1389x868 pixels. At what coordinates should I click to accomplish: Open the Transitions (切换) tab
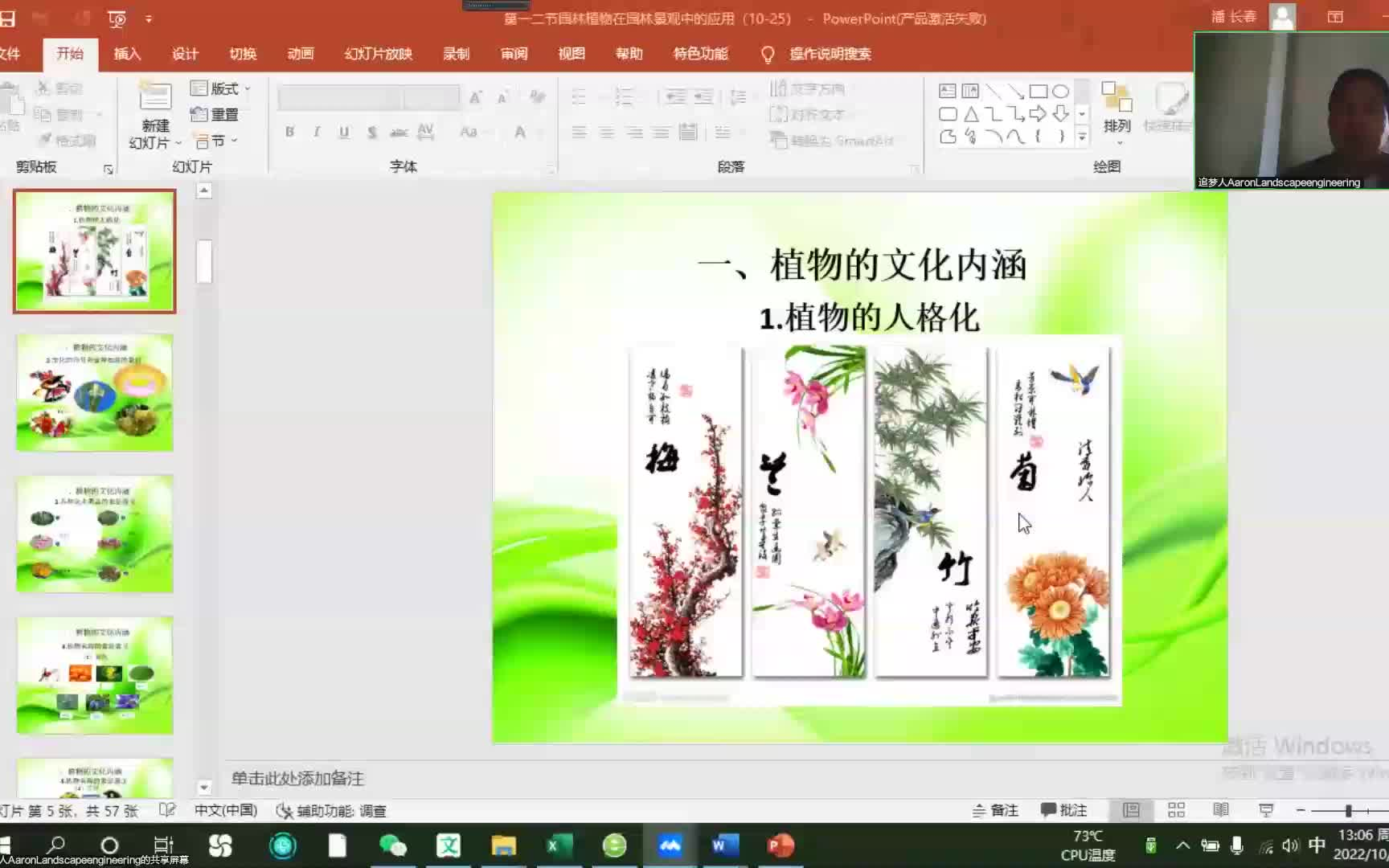(243, 54)
